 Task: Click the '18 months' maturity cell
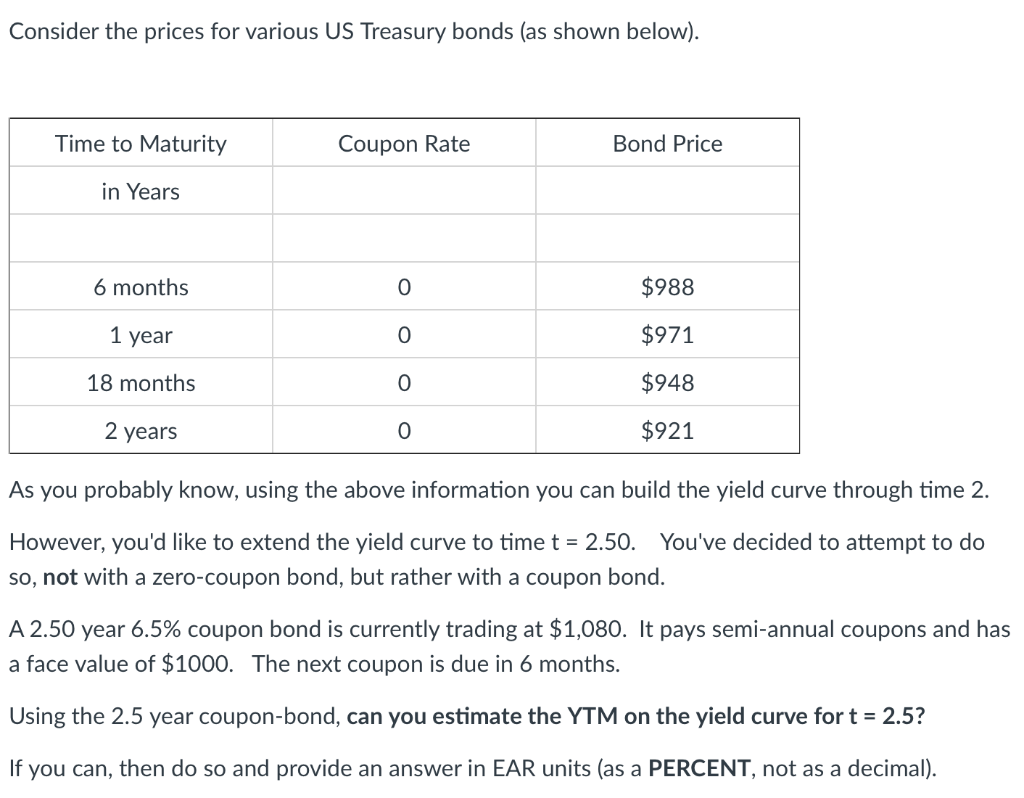[x=141, y=382]
